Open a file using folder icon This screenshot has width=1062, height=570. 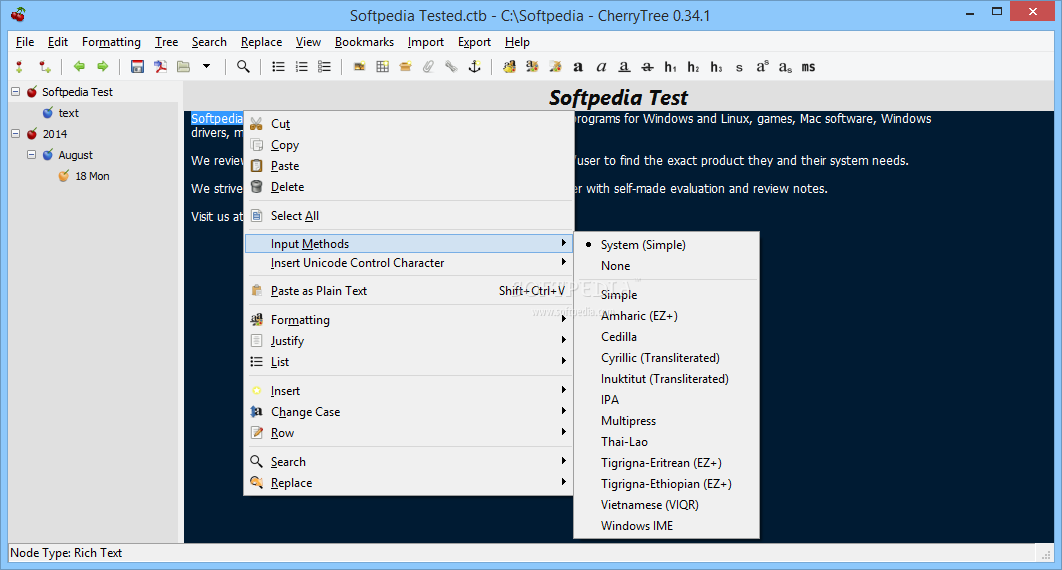[184, 66]
